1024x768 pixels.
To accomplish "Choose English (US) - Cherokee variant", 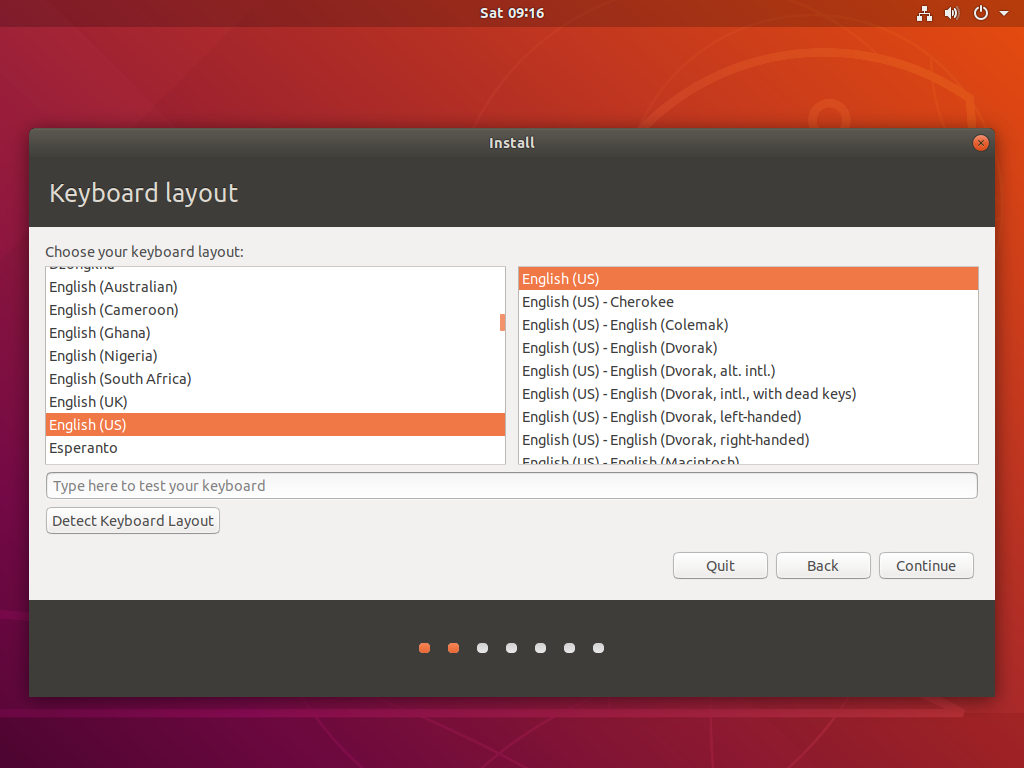I will pyautogui.click(x=748, y=302).
